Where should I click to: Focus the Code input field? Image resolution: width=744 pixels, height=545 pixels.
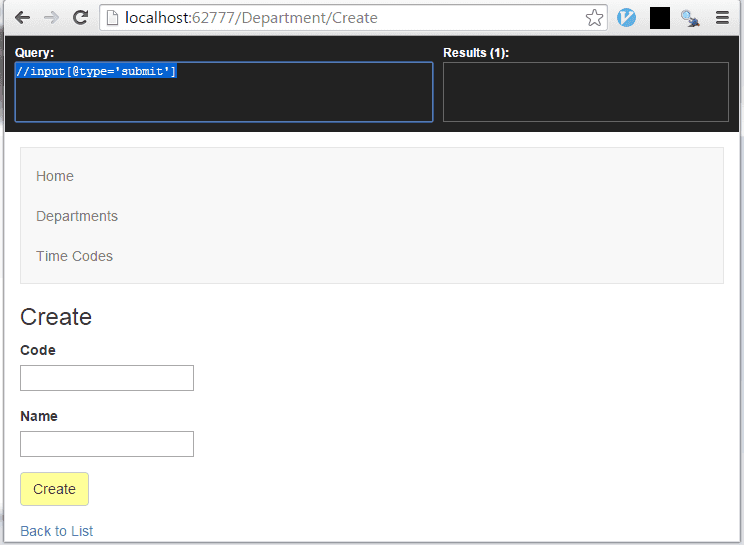[107, 378]
